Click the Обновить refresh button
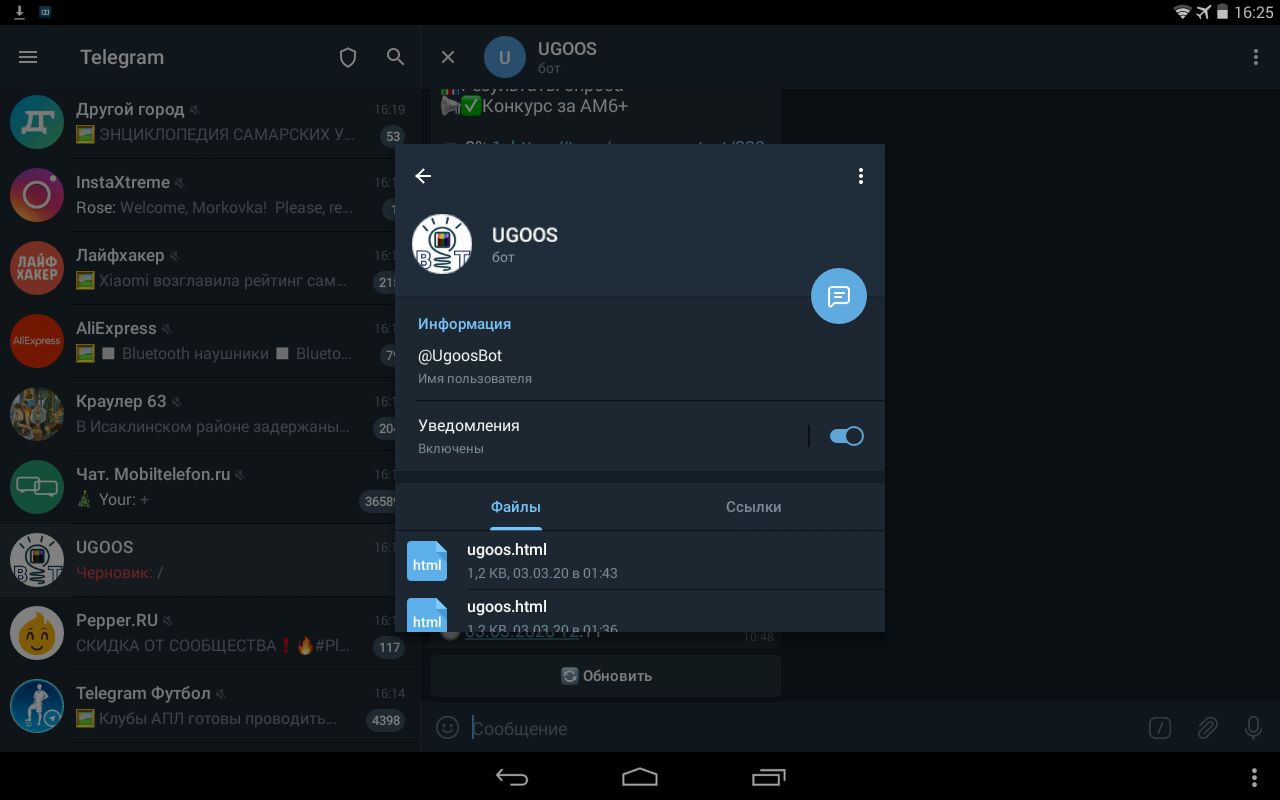The image size is (1280, 800). (x=606, y=676)
